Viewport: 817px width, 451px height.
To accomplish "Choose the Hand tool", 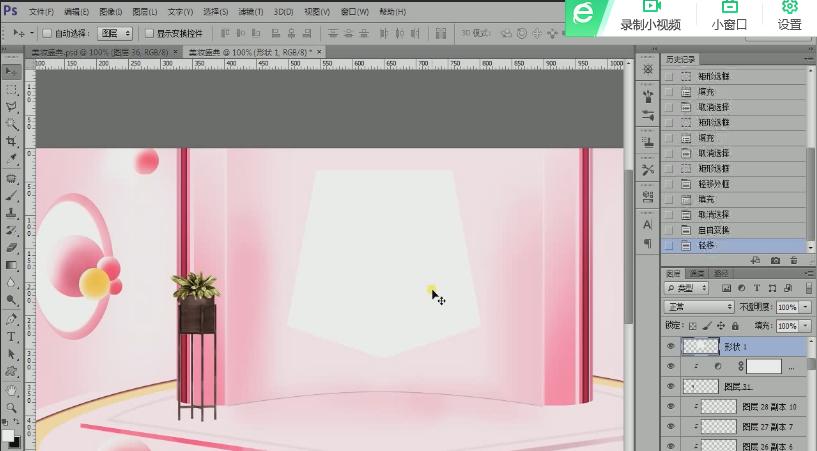I will coord(12,389).
